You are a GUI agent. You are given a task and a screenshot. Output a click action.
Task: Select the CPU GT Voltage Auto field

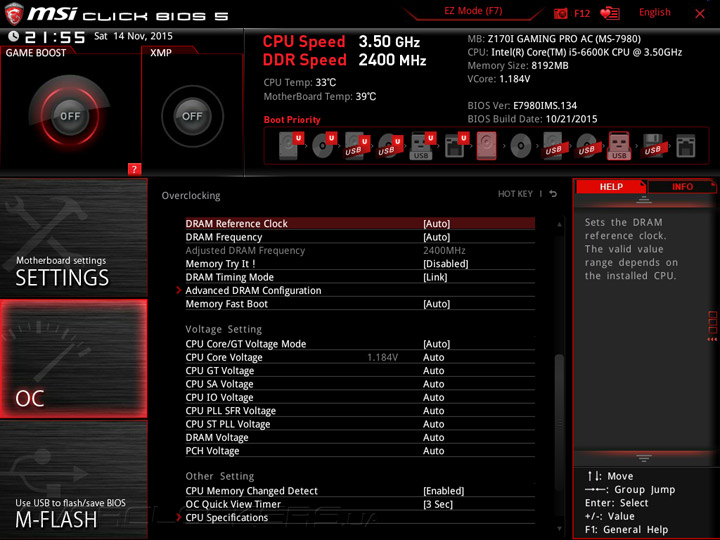click(x=433, y=371)
